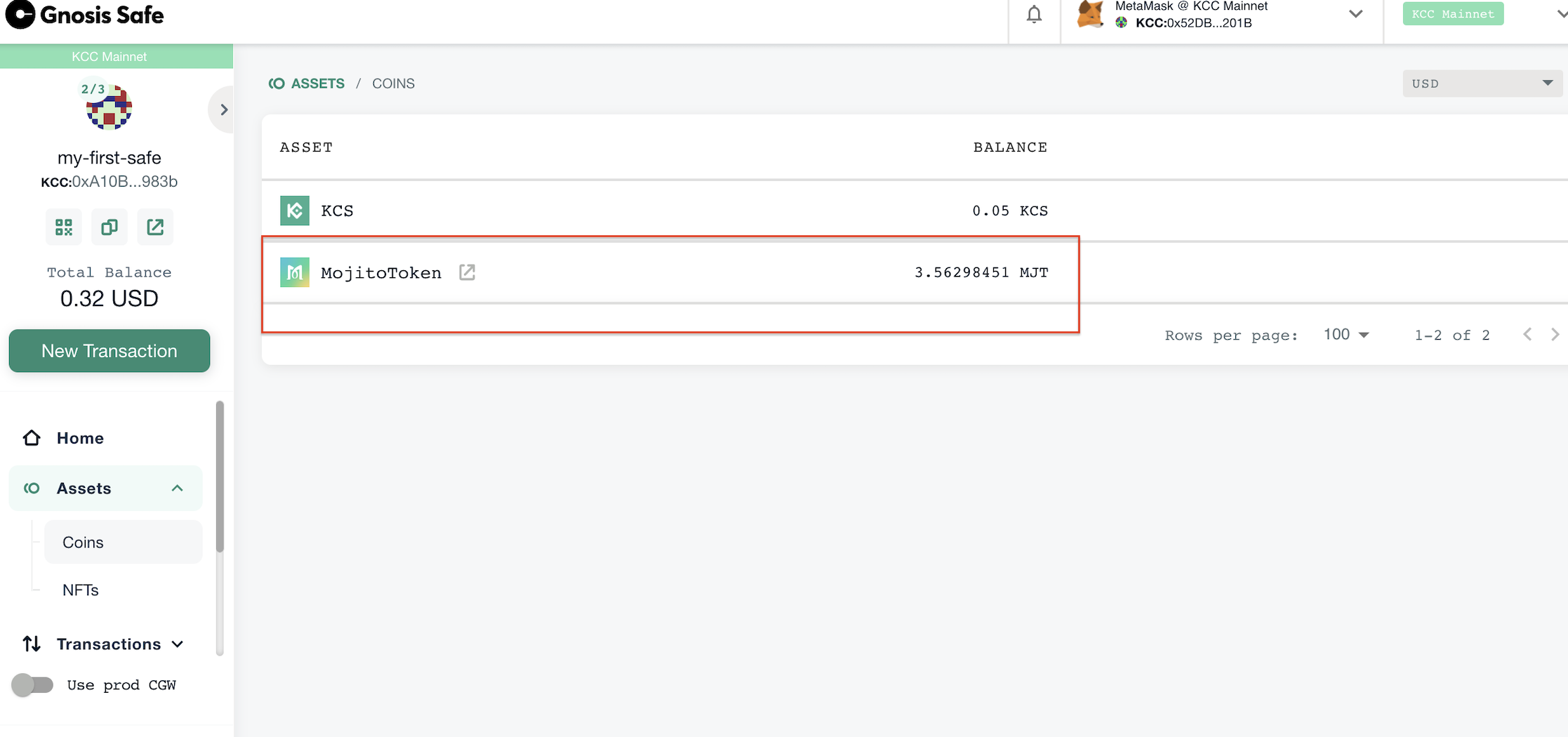1568x737 pixels.
Task: Open MojitoToken external explorer link
Action: tap(467, 272)
